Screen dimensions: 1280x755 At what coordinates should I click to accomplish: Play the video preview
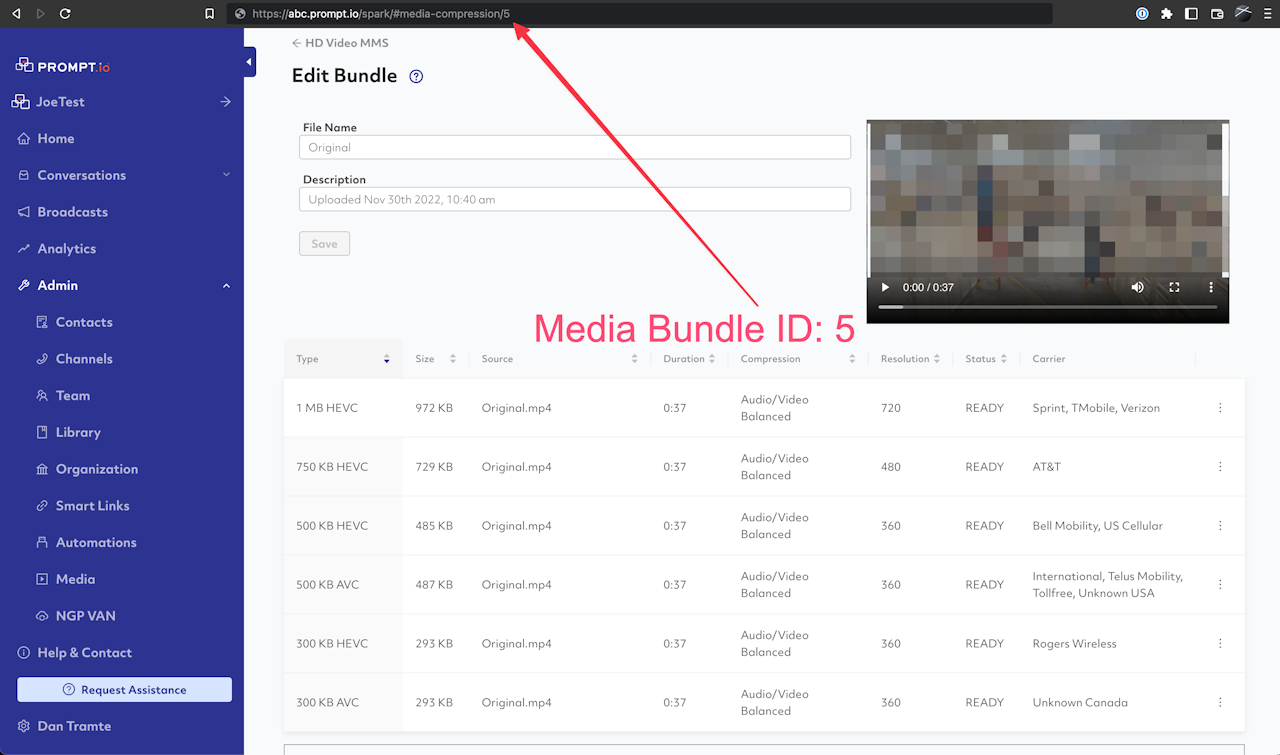coord(885,287)
